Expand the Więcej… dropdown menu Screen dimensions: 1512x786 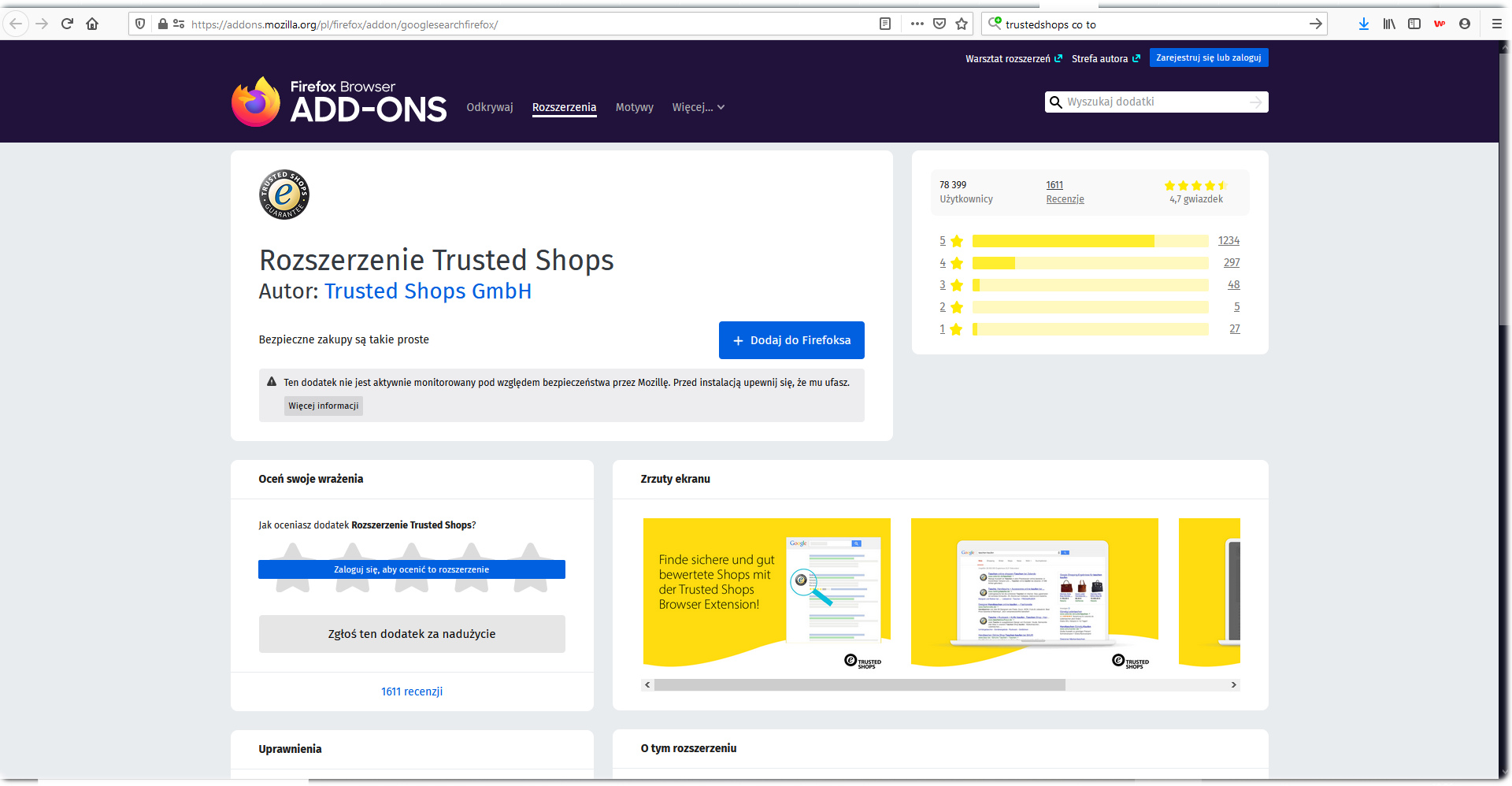tap(698, 107)
